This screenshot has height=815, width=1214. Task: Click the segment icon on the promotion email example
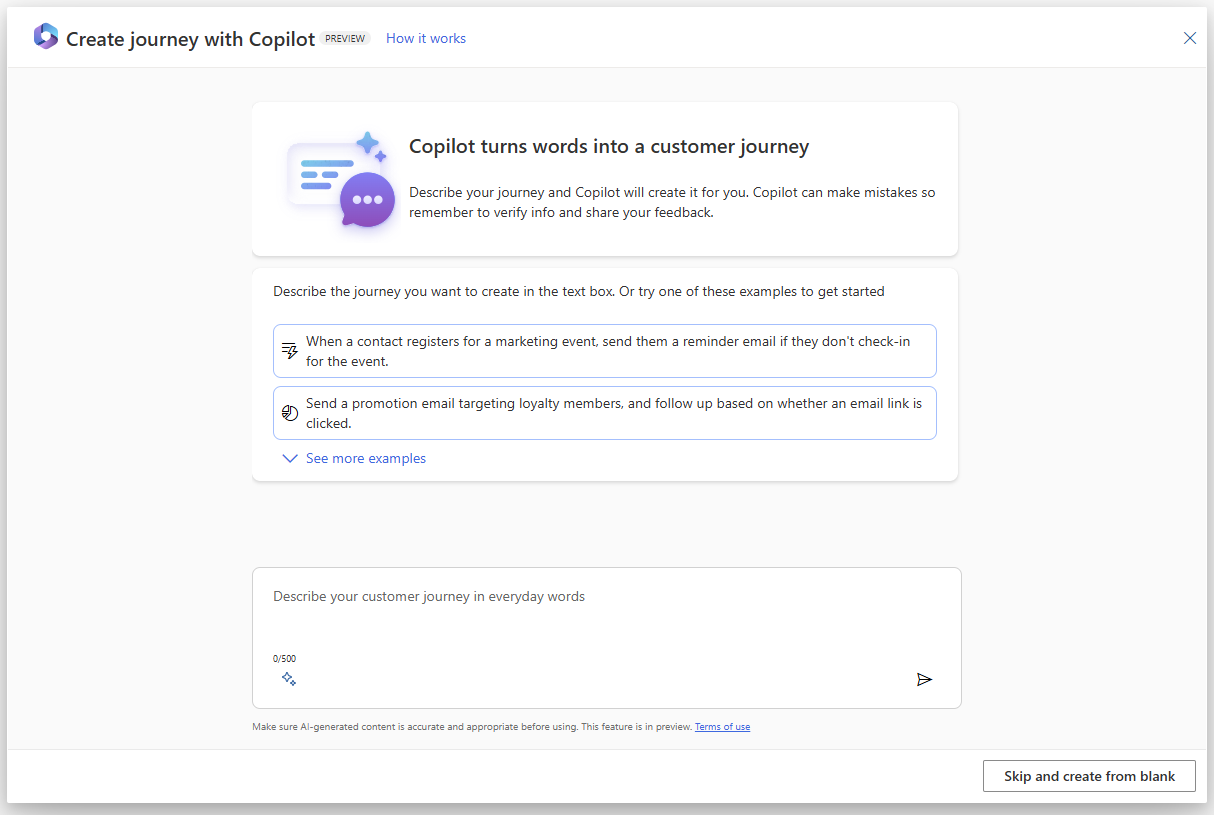[x=290, y=413]
